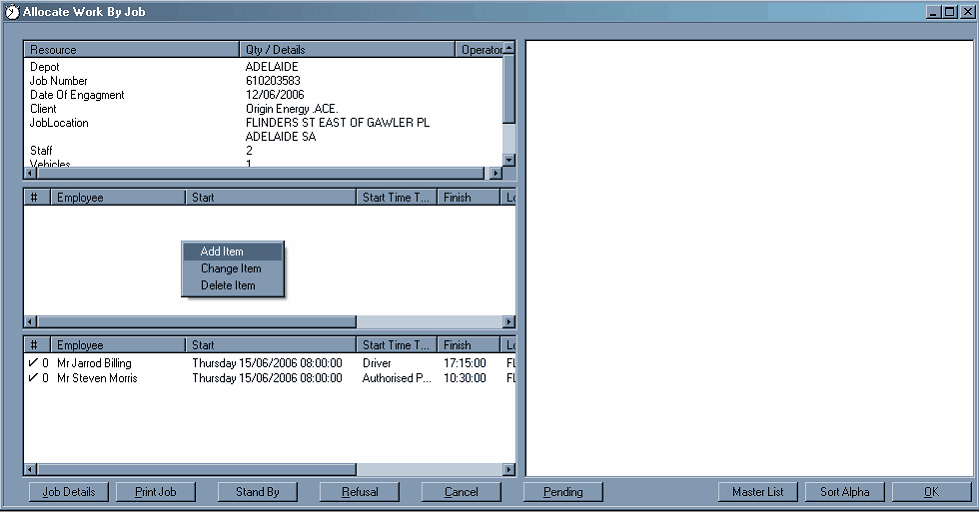Toggle checkmark beside Mr Steven Morris
980x513 pixels.
tap(33, 379)
